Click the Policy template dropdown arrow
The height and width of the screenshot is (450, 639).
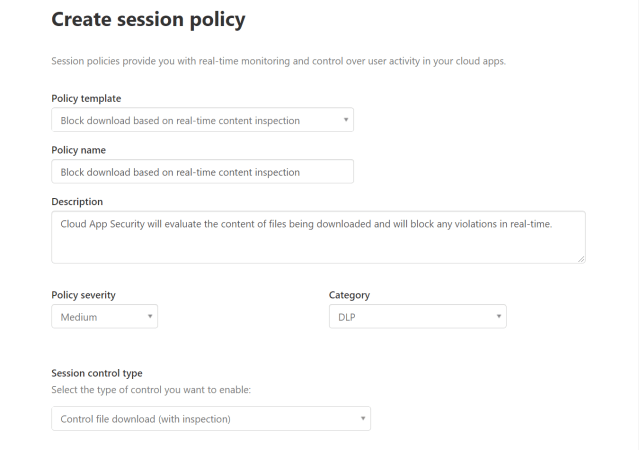click(x=345, y=120)
